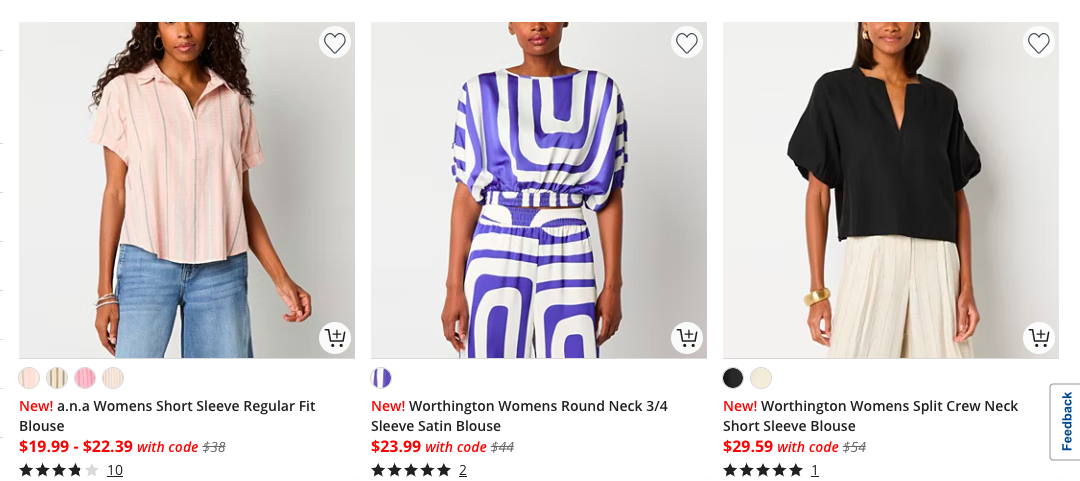Click the pink striped blouse product image
1080x481 pixels.
tap(187, 190)
